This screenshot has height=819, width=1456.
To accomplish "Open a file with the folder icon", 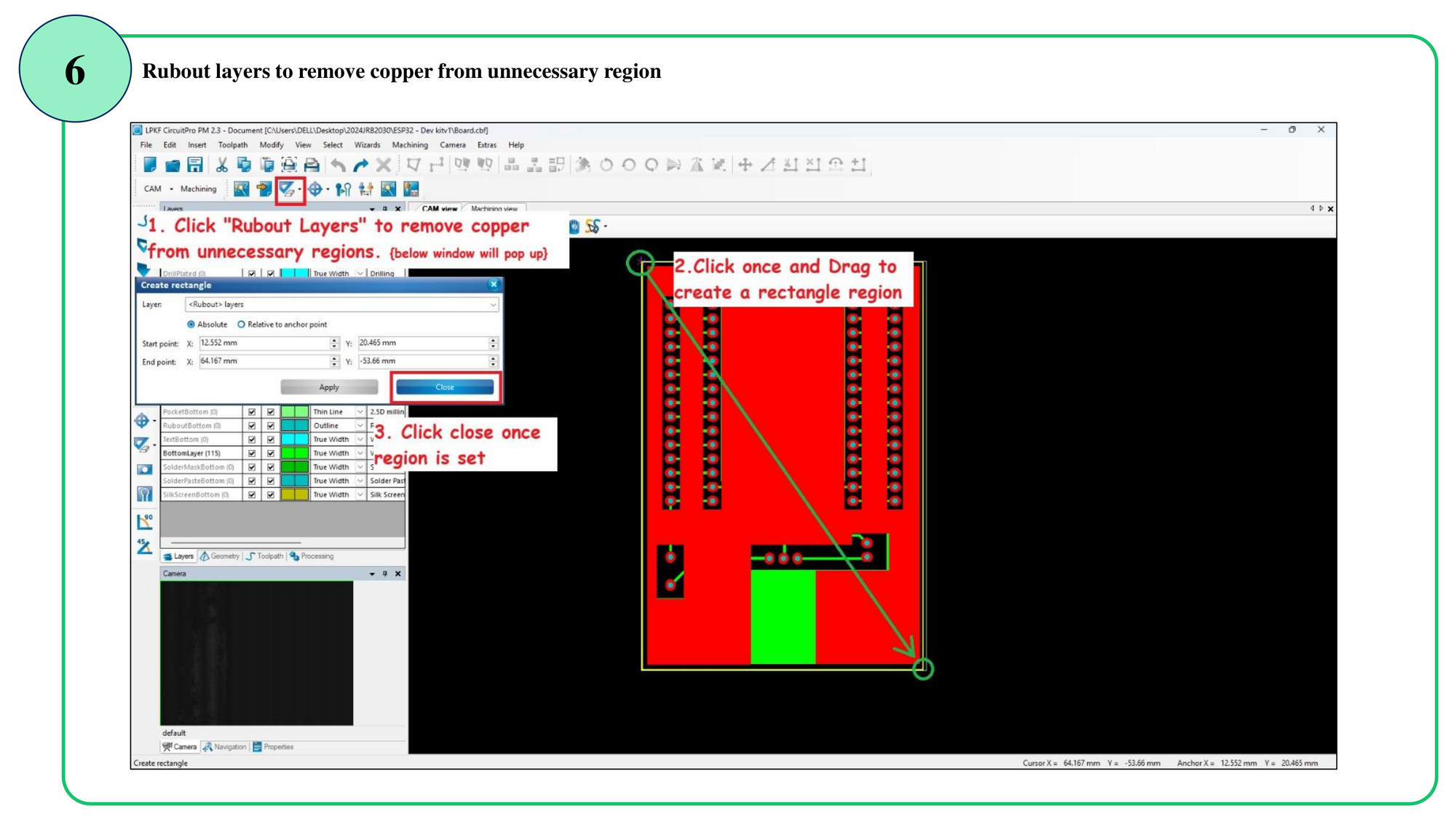I will point(173,165).
